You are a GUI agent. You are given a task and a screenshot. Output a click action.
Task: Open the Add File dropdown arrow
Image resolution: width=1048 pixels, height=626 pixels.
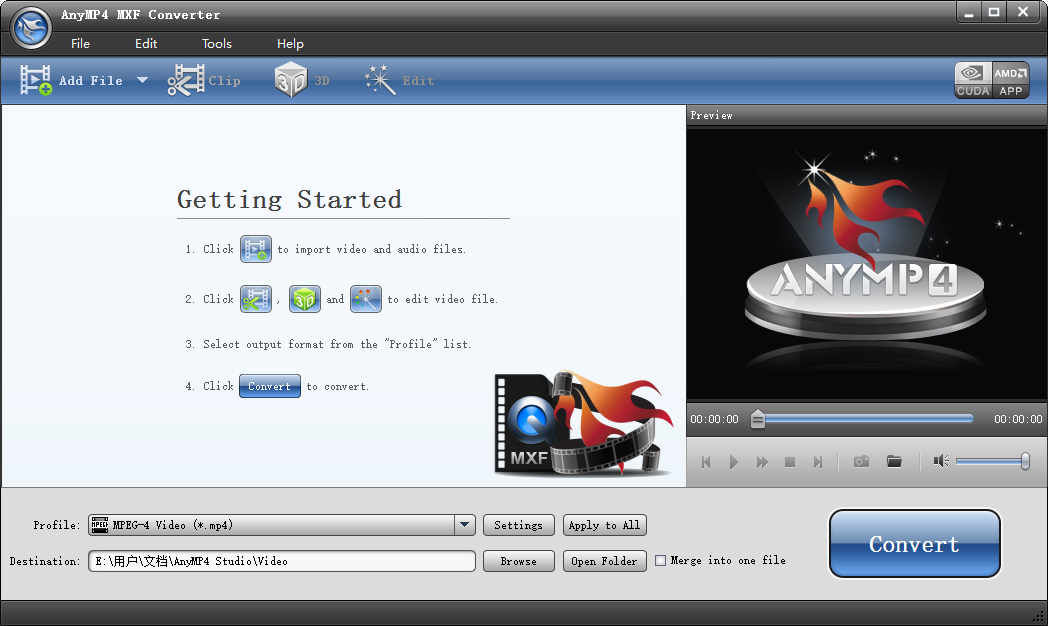142,80
